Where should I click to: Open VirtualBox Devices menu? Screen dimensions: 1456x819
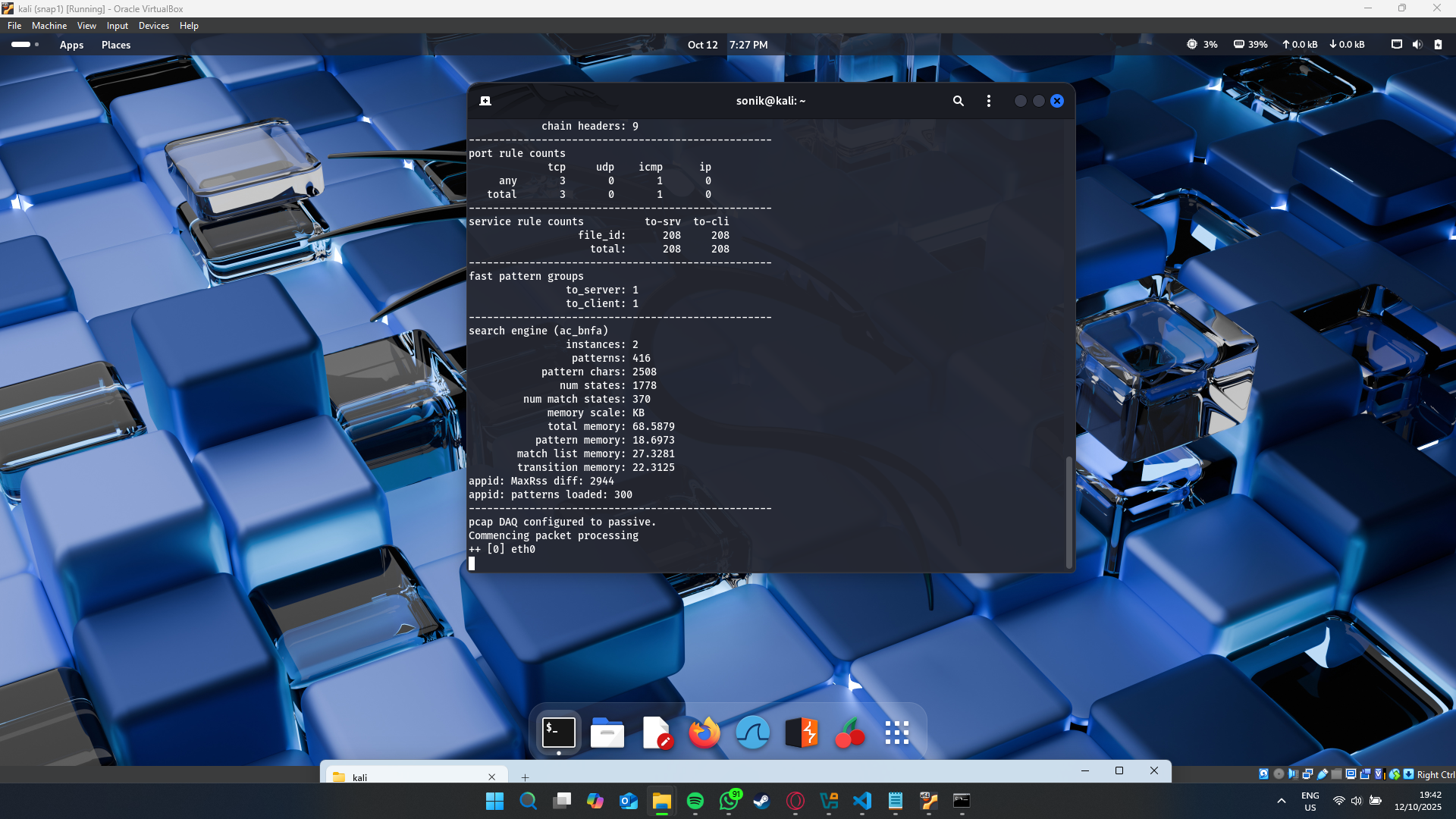[154, 26]
